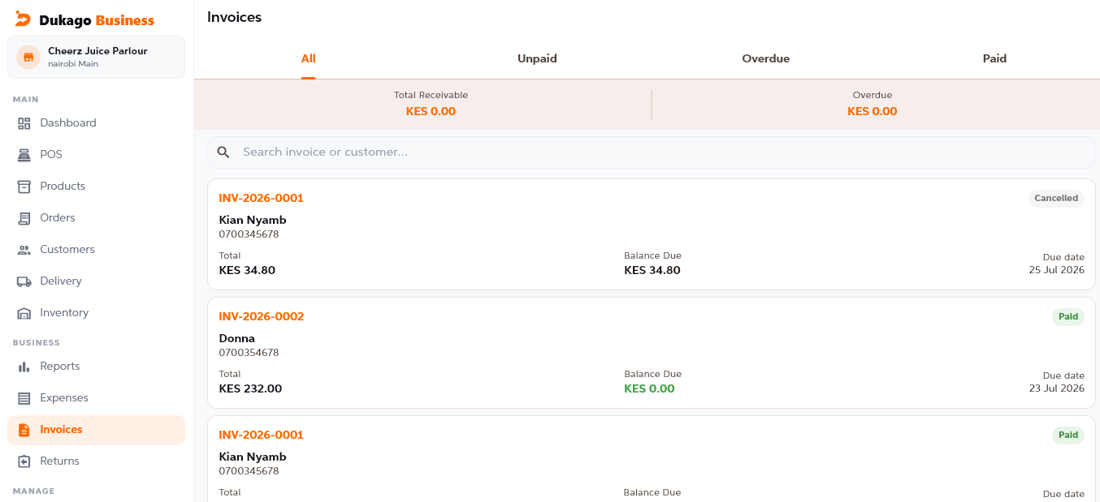This screenshot has width=1100, height=502.
Task: Click the Orders receipt icon
Action: pyautogui.click(x=24, y=218)
